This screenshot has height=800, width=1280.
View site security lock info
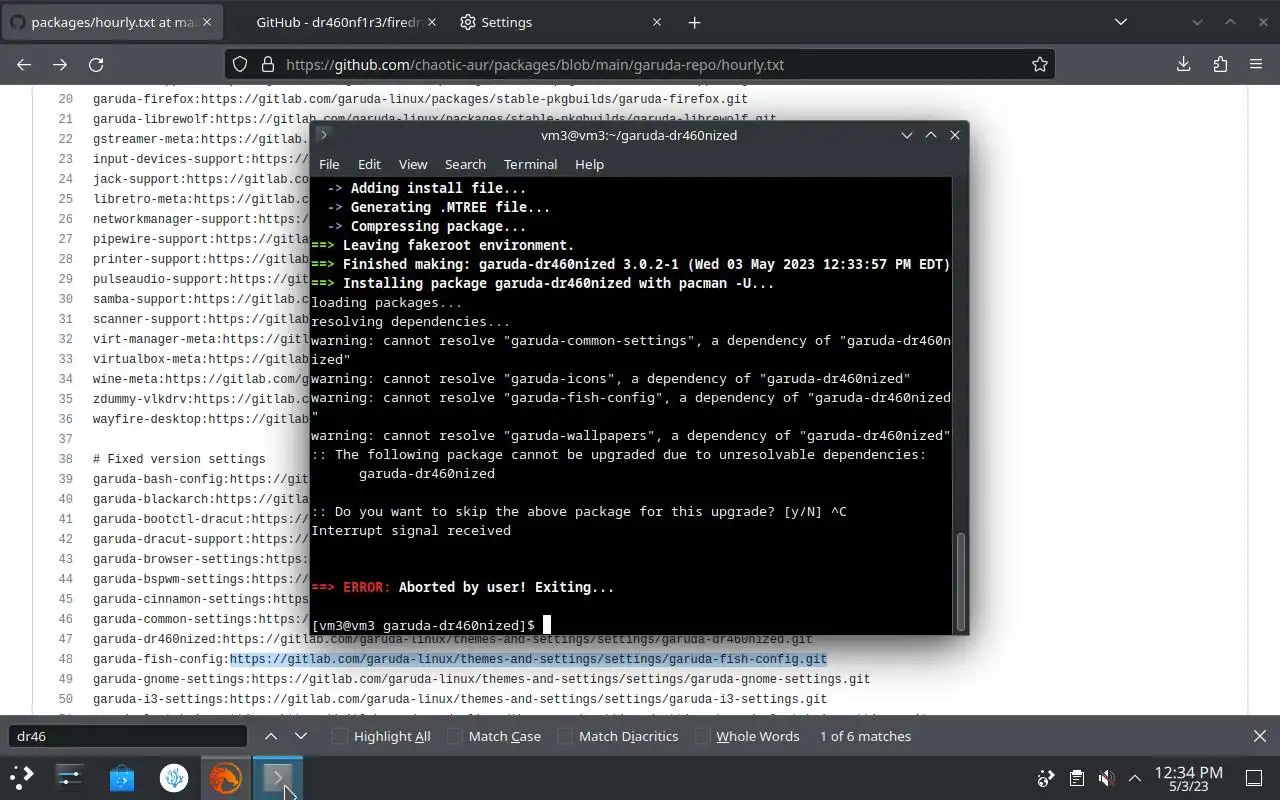(x=267, y=64)
